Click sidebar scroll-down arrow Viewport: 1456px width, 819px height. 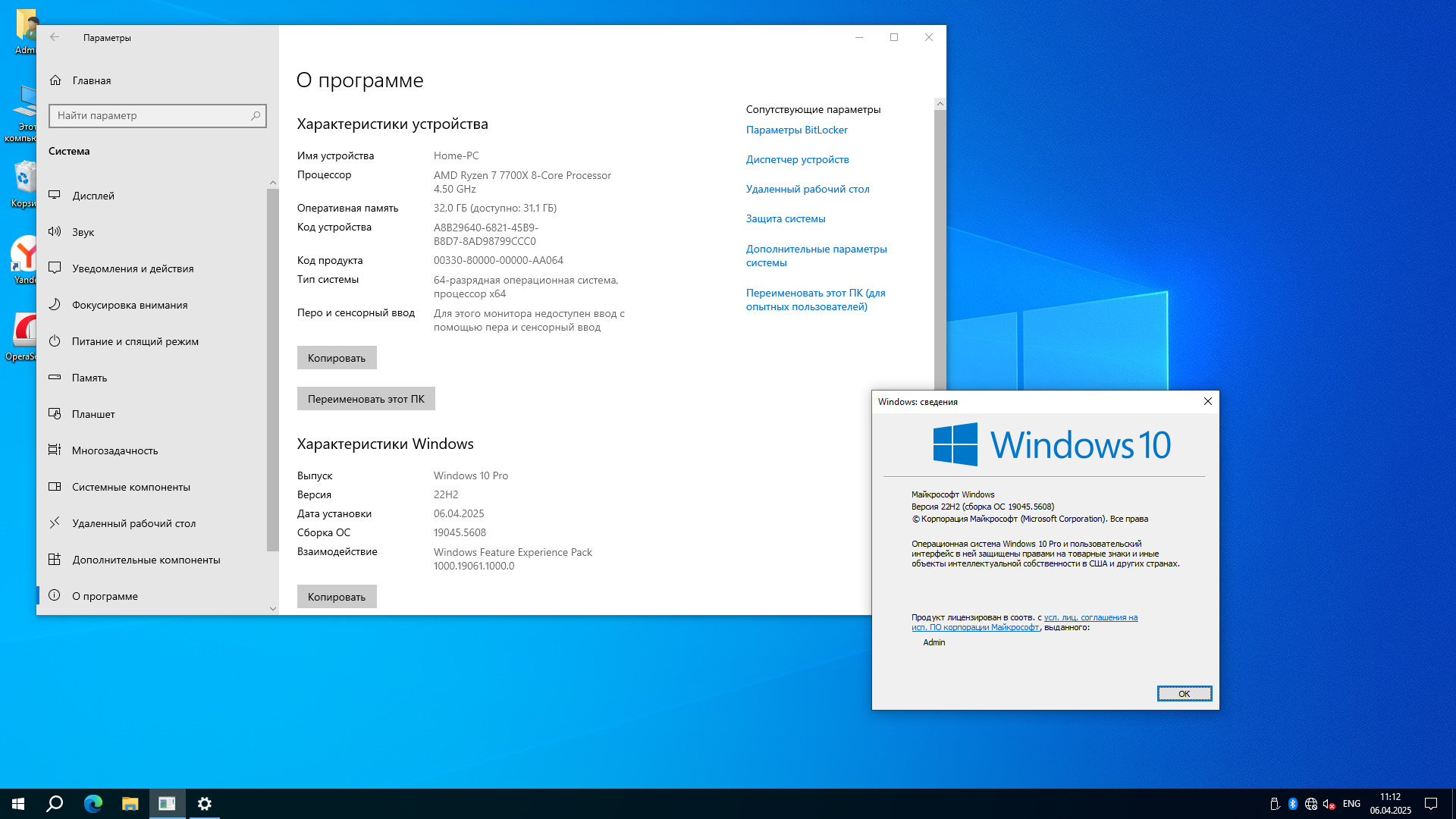click(273, 608)
